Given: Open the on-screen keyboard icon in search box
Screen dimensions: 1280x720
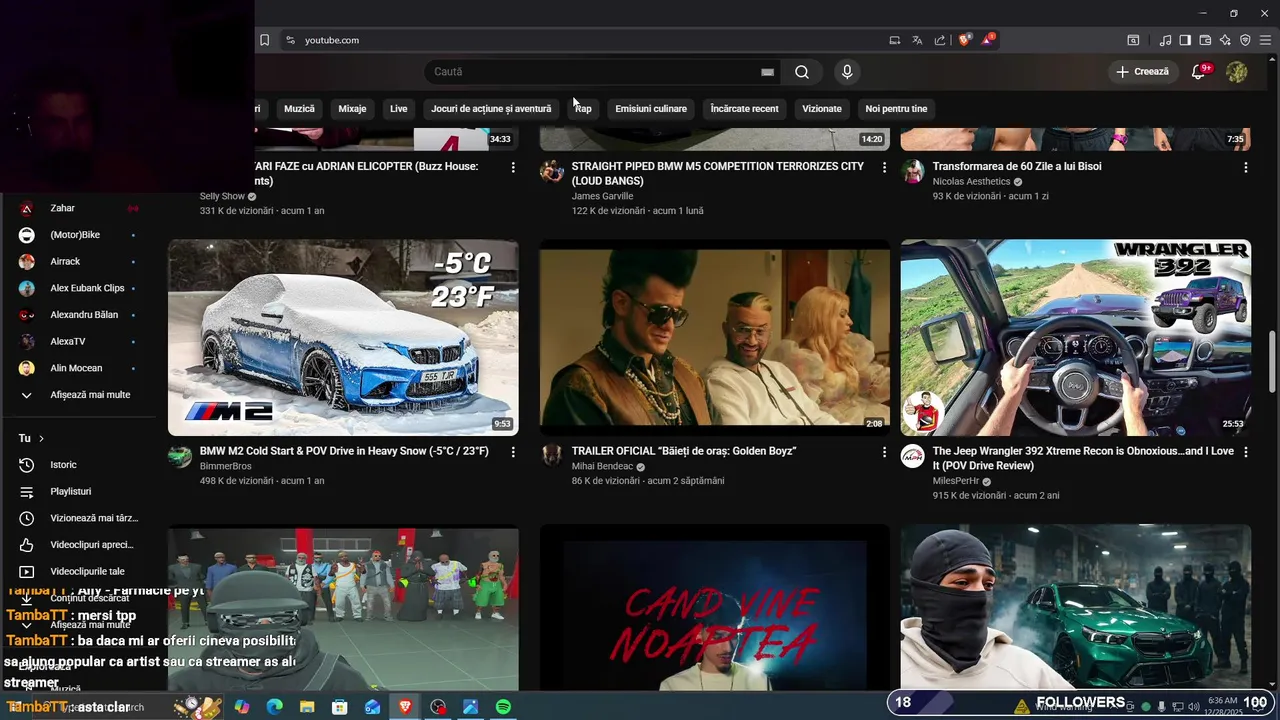Looking at the screenshot, I should coord(767,72).
